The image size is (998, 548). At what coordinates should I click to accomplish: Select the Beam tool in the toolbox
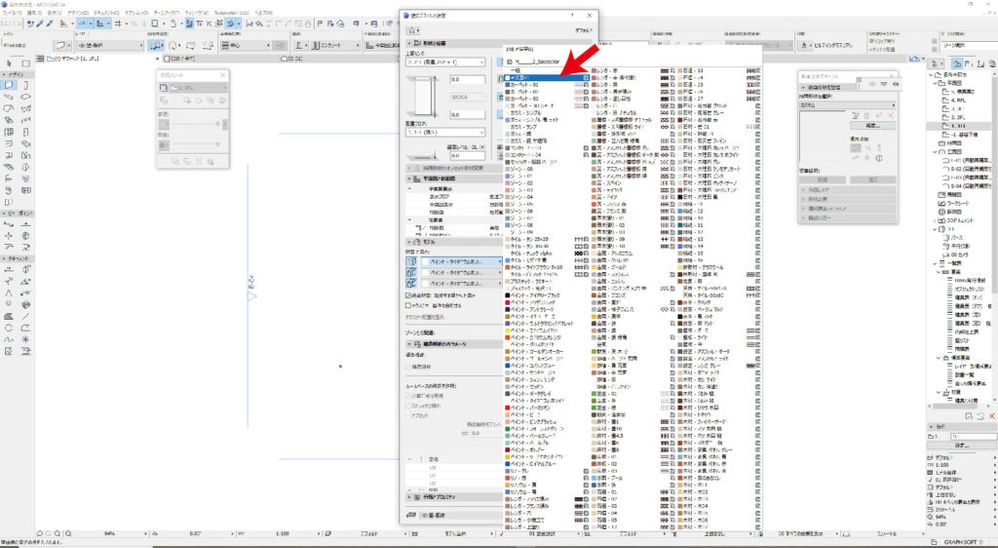(9, 97)
